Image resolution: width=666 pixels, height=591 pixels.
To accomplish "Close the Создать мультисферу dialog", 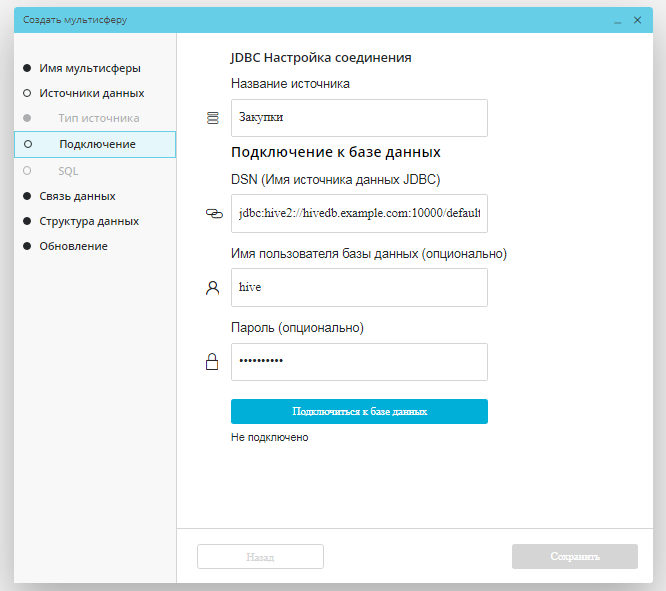I will pos(637,20).
